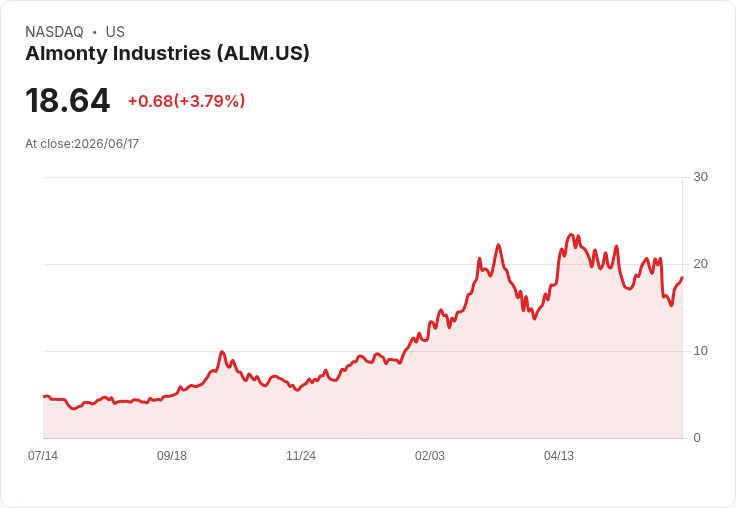
Task: Click the start point of the price line
Action: coord(44,397)
